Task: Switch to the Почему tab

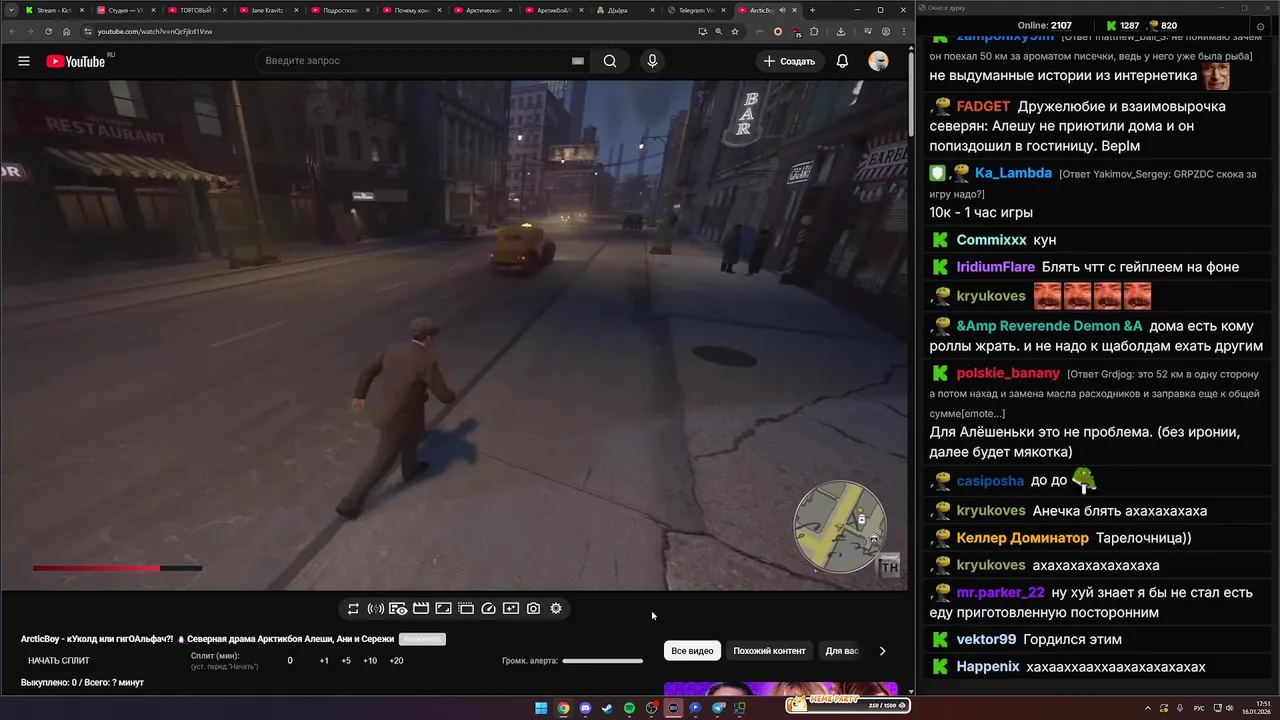Action: coord(410,10)
